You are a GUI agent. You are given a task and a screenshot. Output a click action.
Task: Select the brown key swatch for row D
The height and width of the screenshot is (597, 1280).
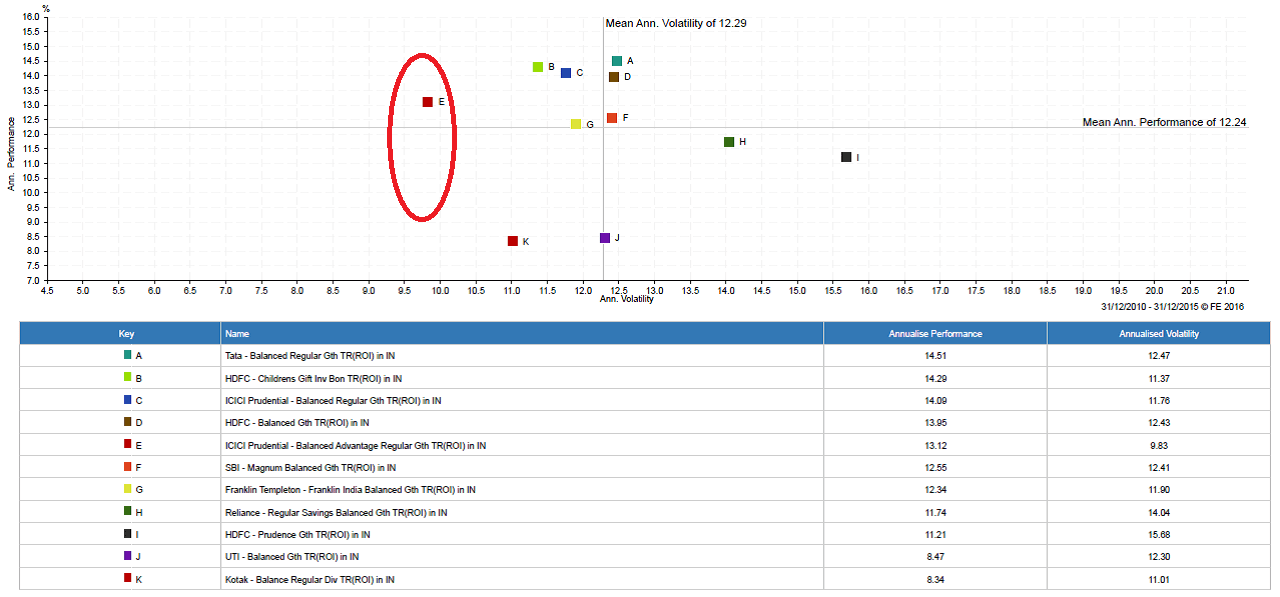(127, 422)
